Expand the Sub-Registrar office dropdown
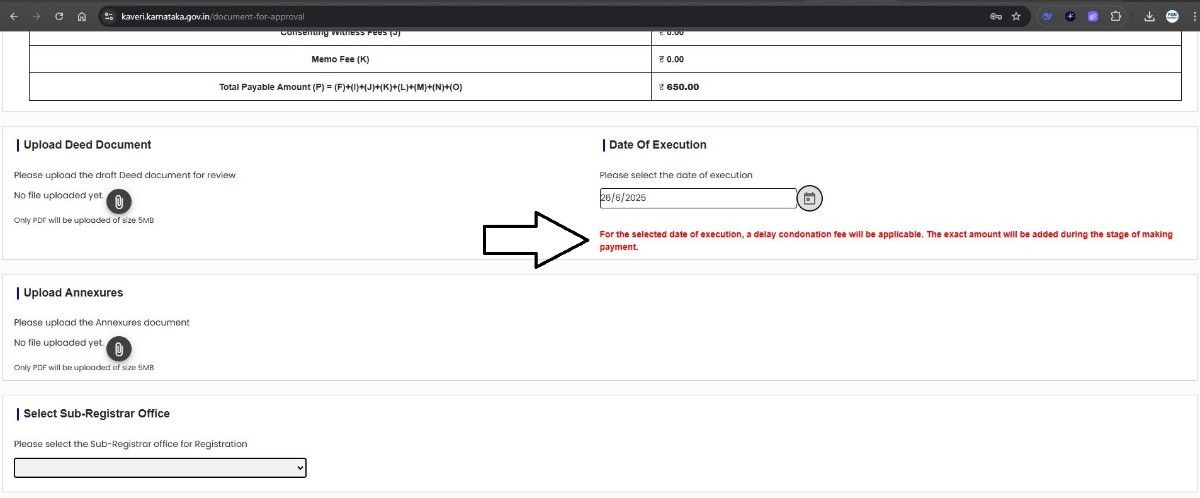1200x498 pixels. (160, 468)
